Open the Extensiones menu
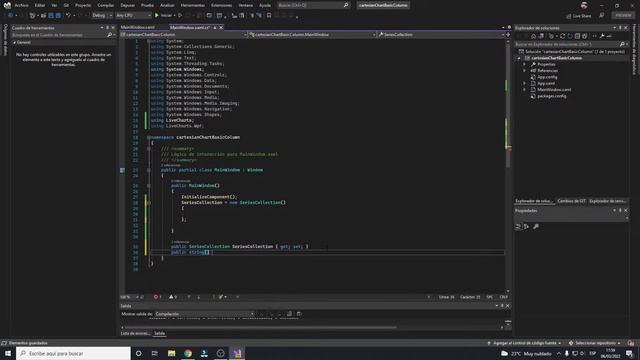 click(x=221, y=5)
